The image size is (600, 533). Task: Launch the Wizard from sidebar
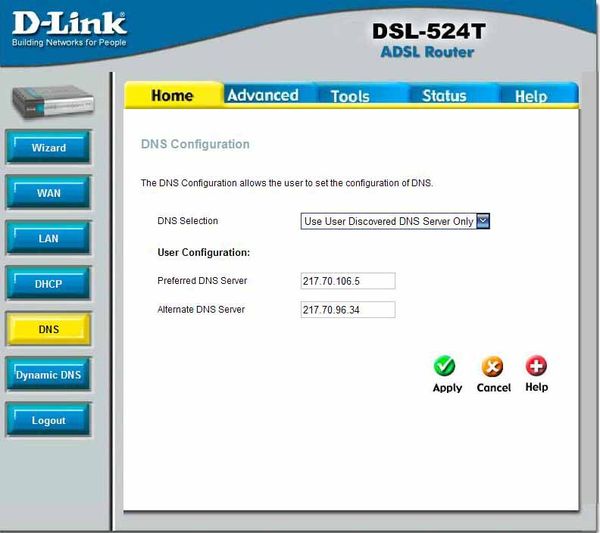49,147
